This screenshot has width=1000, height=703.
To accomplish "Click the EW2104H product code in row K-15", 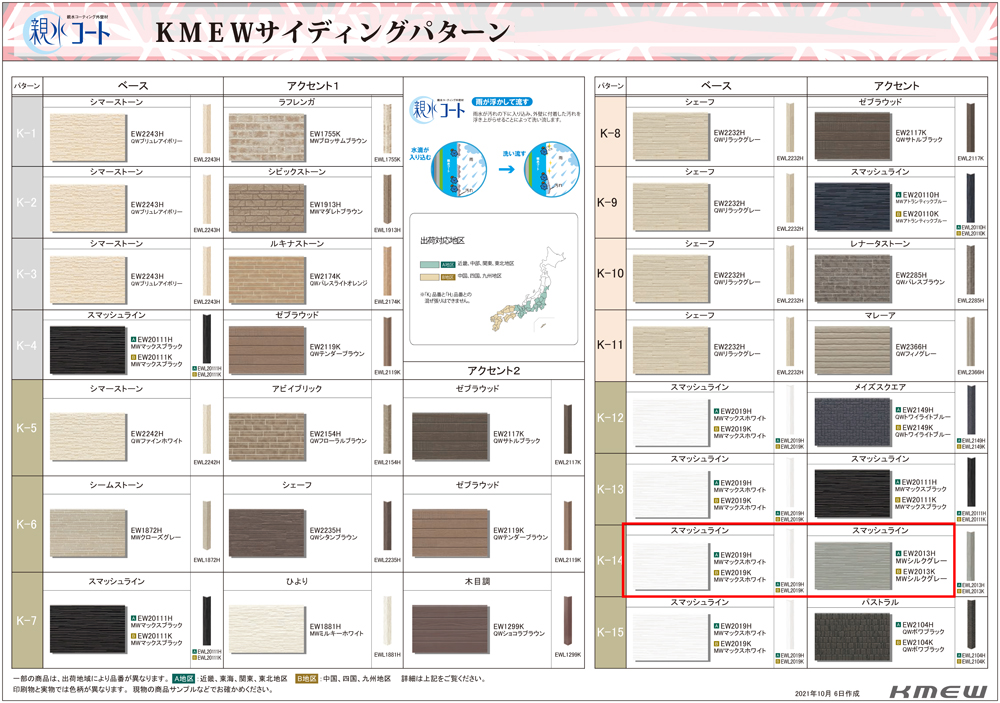I will pyautogui.click(x=918, y=625).
